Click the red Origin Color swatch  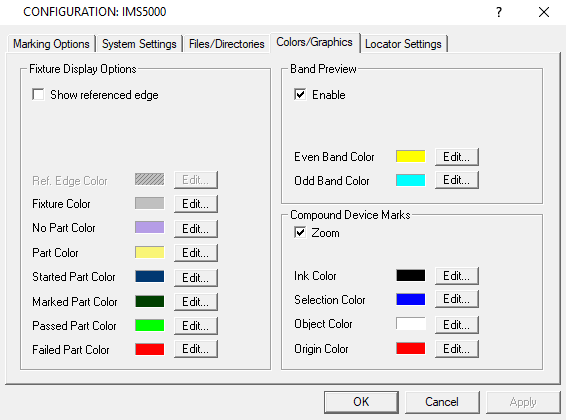coord(410,348)
